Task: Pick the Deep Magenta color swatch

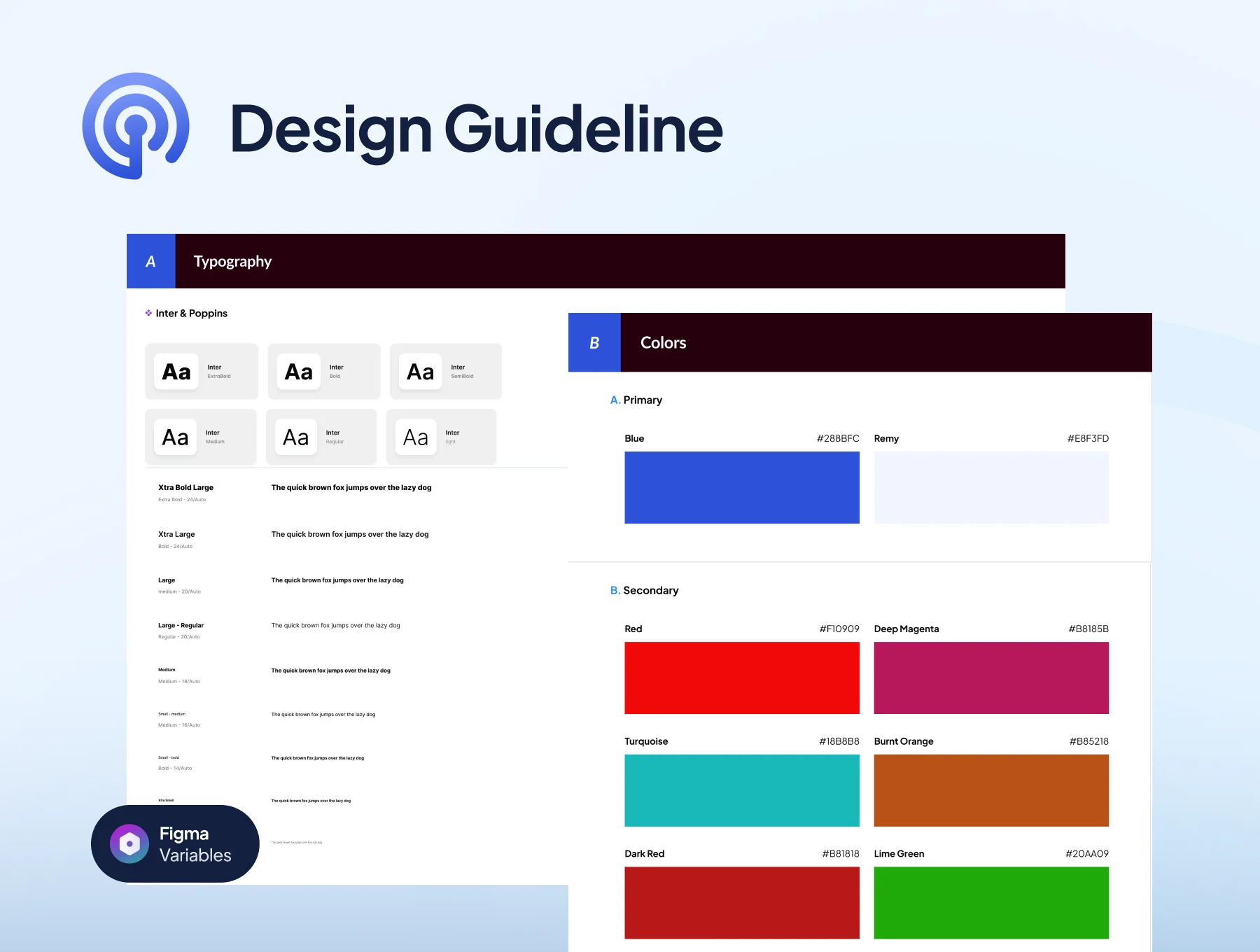Action: pos(991,678)
